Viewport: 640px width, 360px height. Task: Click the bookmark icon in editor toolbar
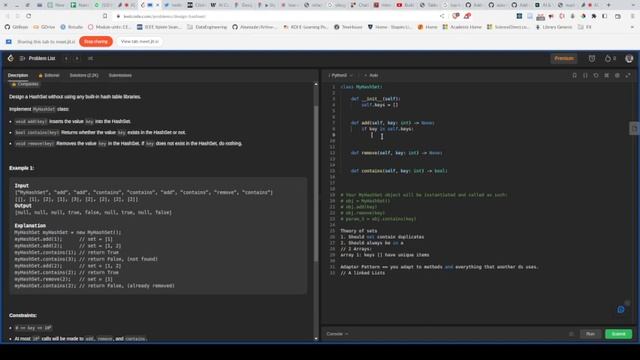click(574, 76)
